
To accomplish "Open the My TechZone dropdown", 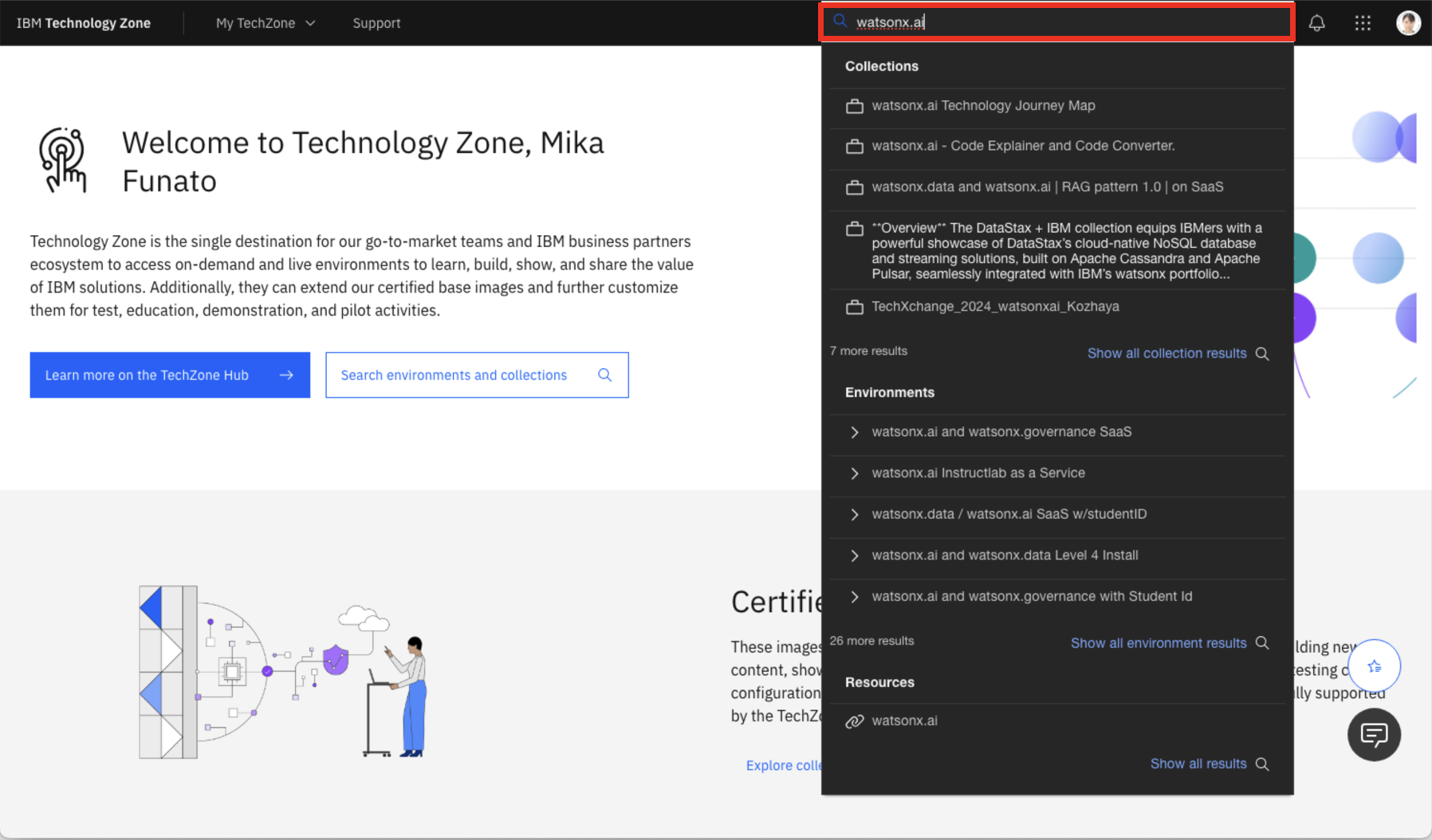I will 266,23.
